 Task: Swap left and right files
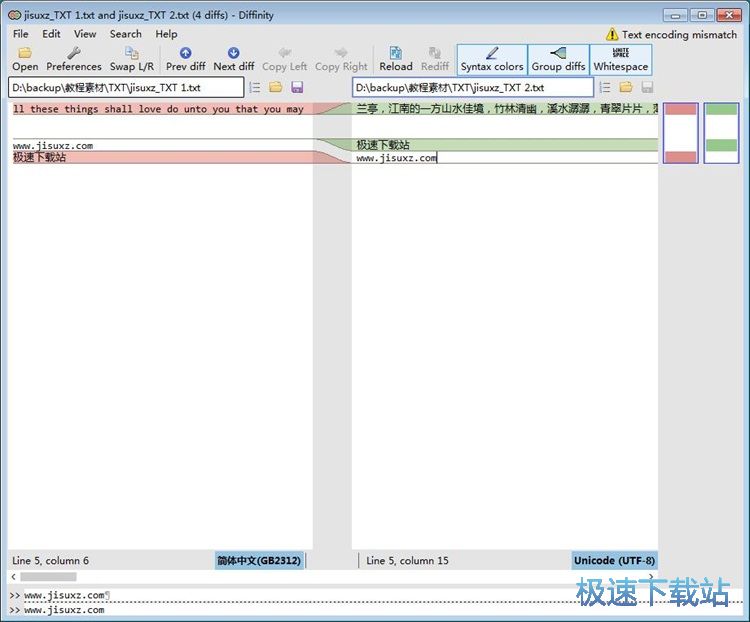click(x=132, y=59)
